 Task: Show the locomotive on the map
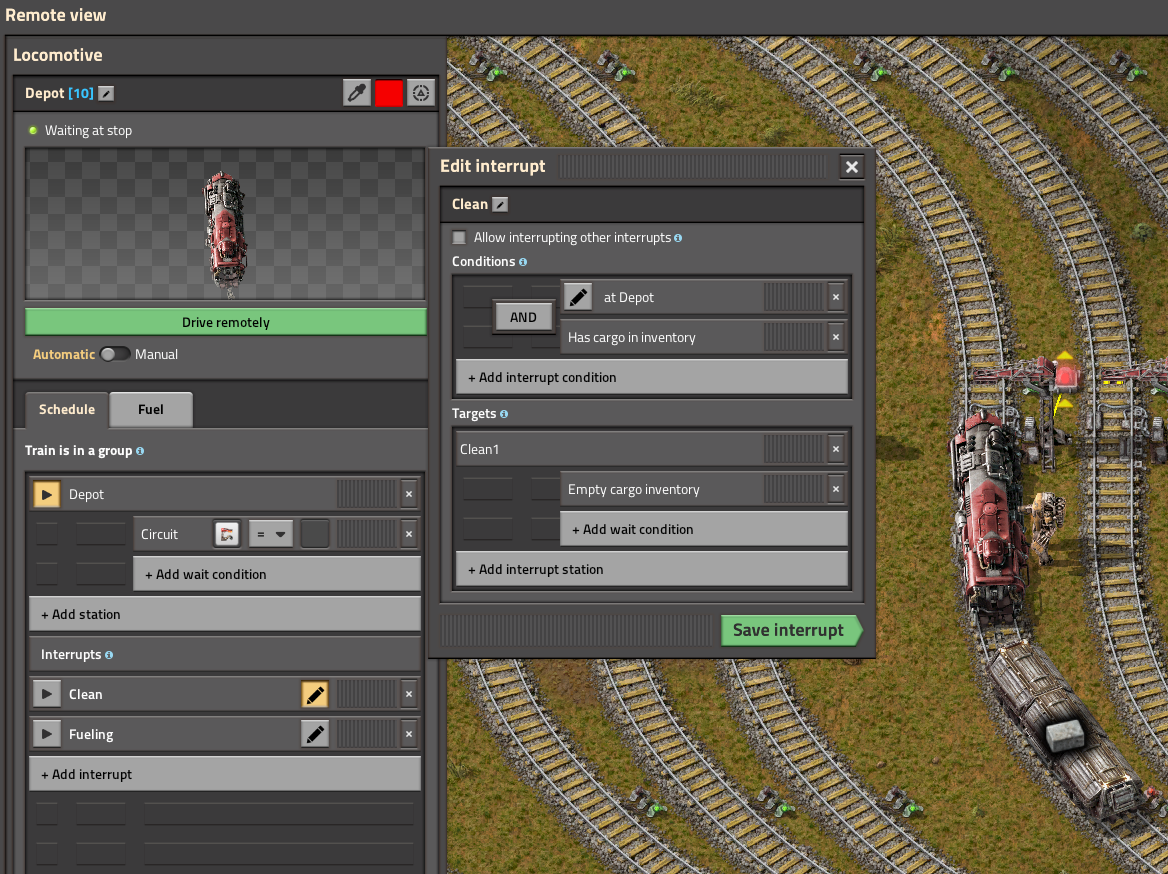click(x=421, y=92)
